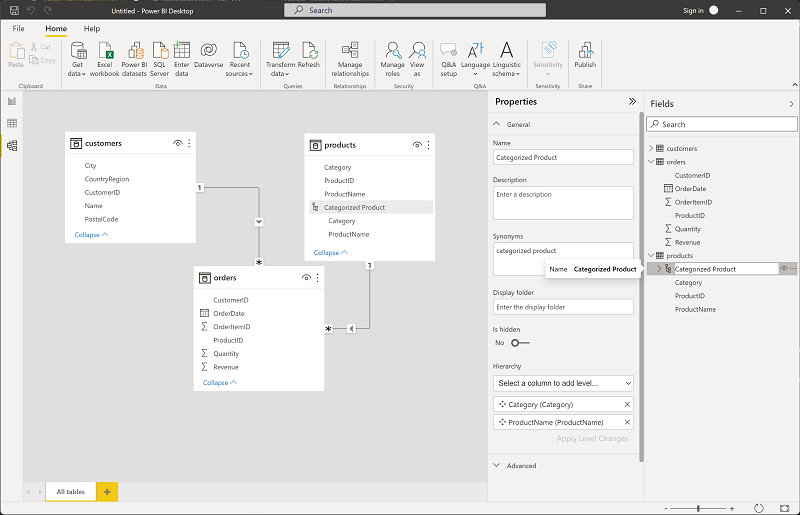The width and height of the screenshot is (800, 515).
Task: Click the title bar Search box
Action: pyautogui.click(x=415, y=10)
